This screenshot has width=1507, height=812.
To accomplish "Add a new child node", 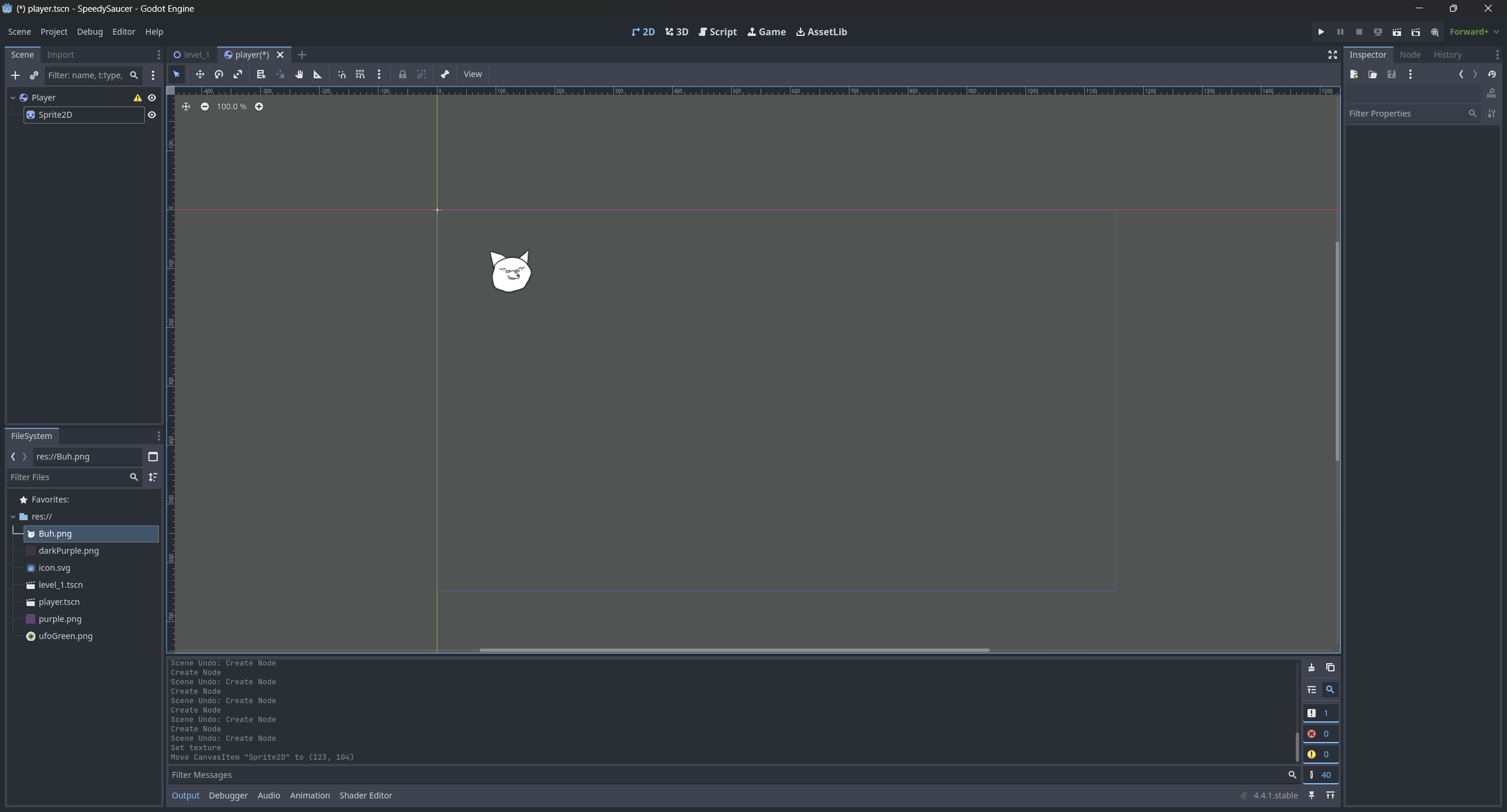I will click(15, 75).
